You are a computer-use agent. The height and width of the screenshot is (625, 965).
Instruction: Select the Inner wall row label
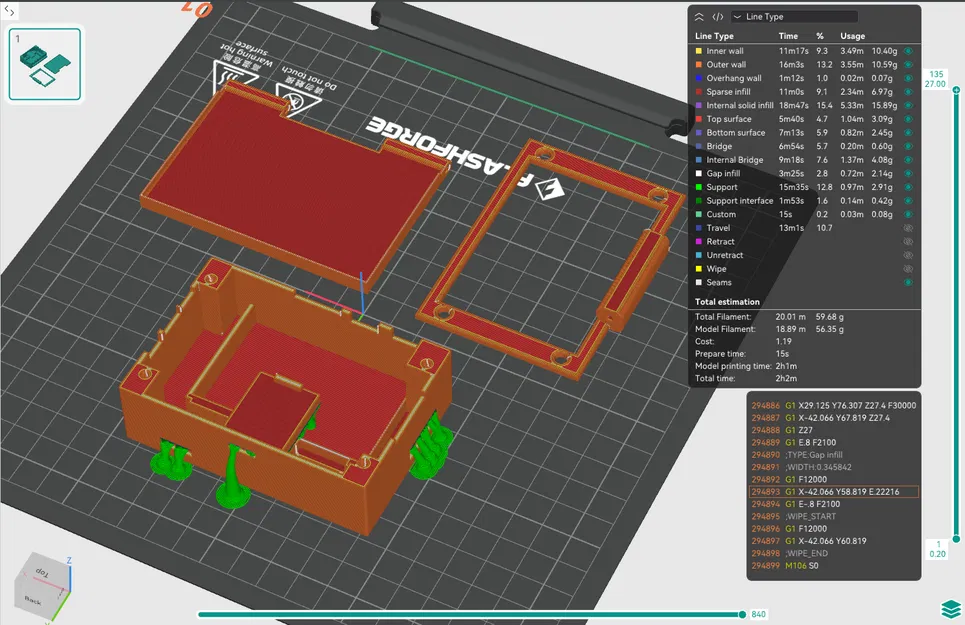pyautogui.click(x=724, y=51)
